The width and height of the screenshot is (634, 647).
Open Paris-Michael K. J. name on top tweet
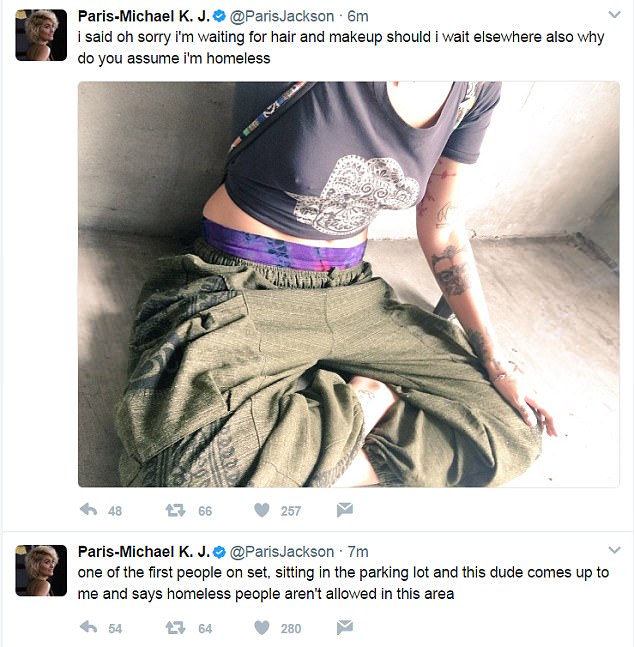tap(144, 16)
